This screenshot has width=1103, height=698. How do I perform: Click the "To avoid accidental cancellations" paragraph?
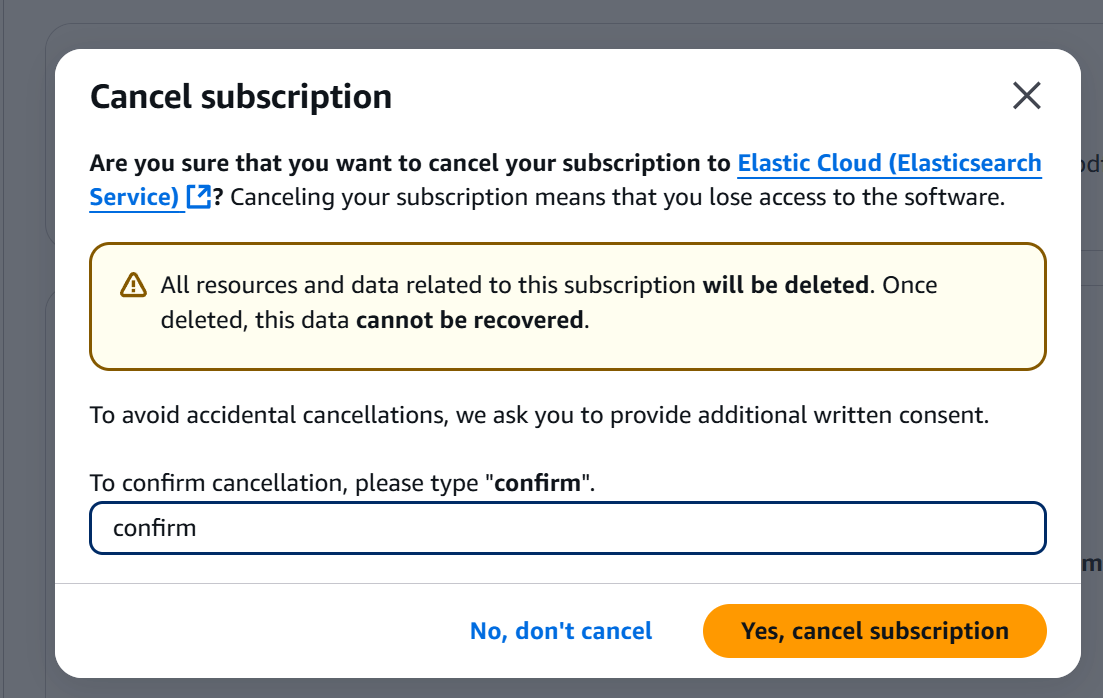coord(539,414)
